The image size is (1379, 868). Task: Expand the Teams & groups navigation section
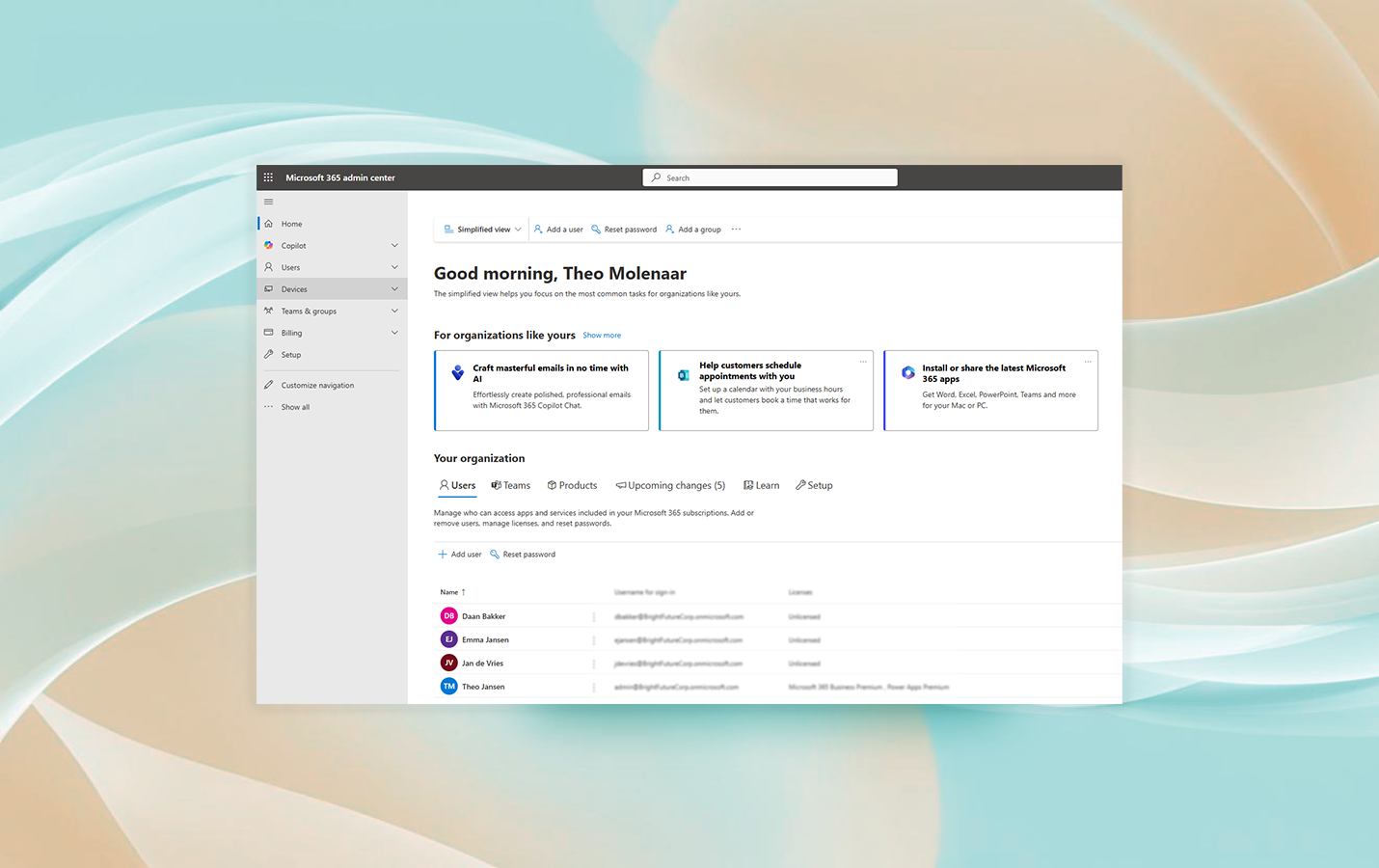[394, 311]
